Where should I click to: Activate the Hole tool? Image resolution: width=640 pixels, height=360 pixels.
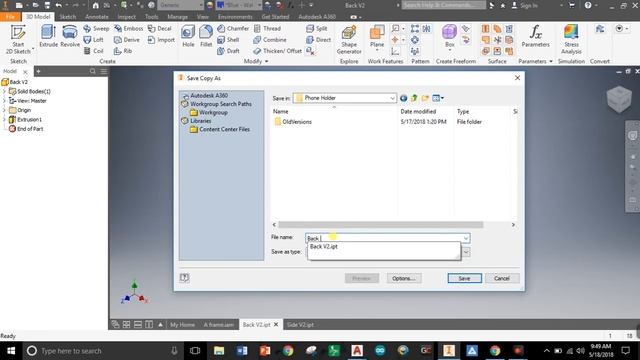(188, 36)
